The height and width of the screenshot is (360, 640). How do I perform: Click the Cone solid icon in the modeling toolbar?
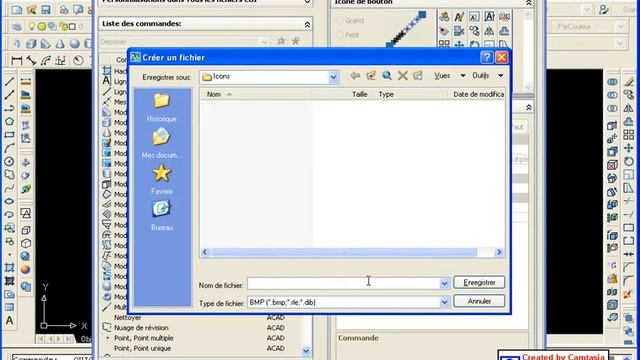60,43
